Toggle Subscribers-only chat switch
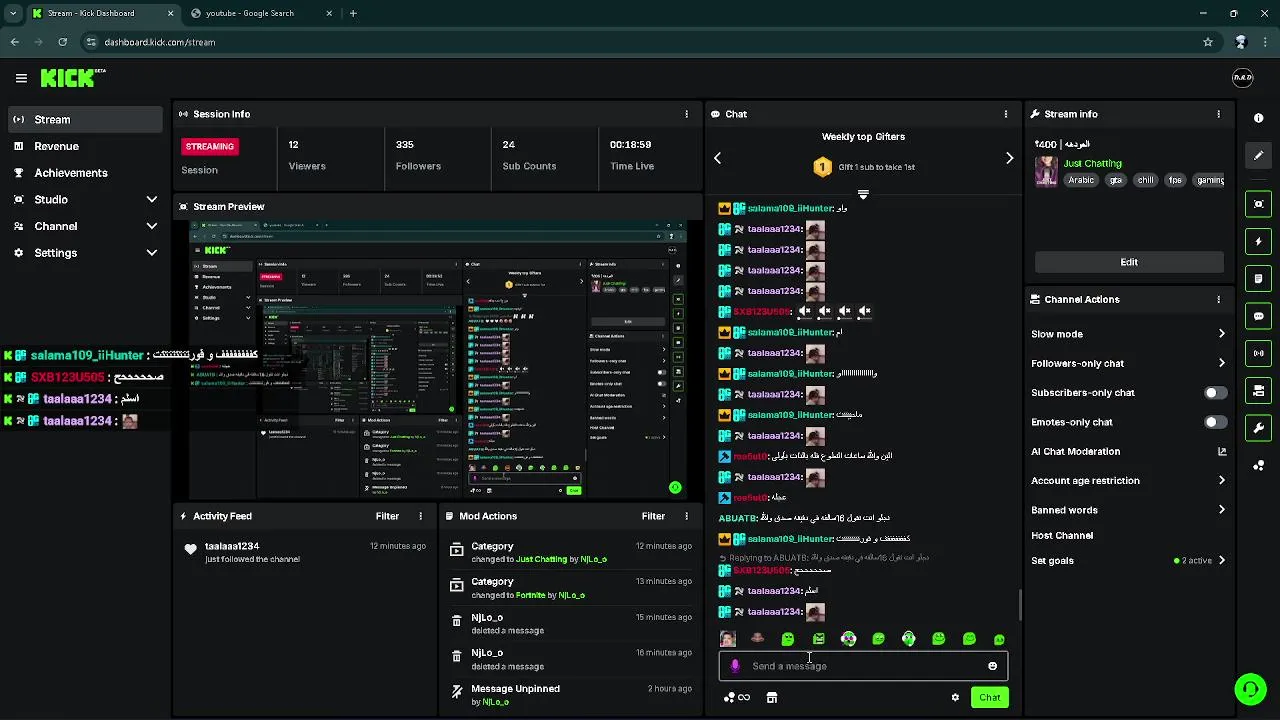 click(1215, 393)
